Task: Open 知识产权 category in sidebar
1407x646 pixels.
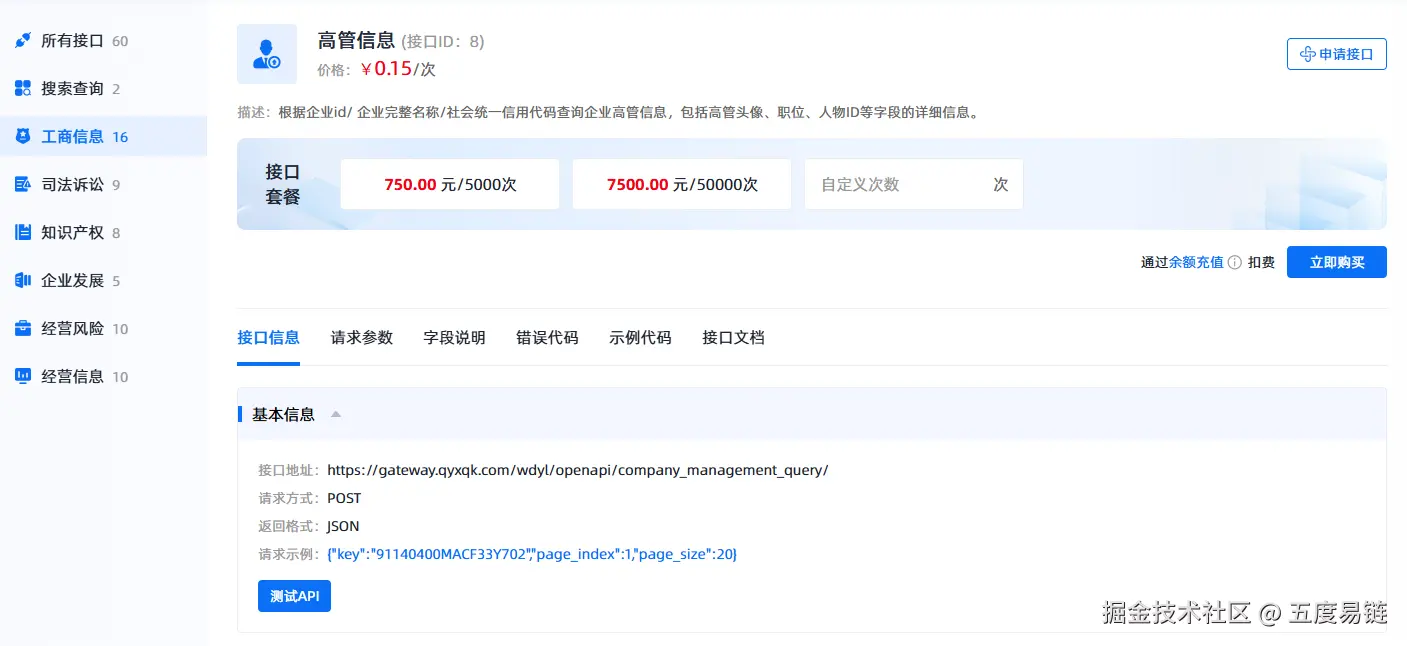Action: [103, 233]
